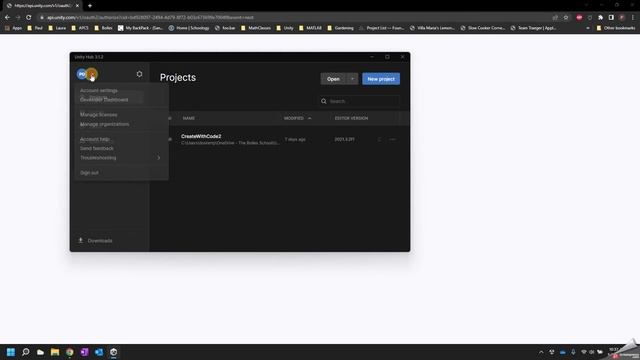Viewport: 640px width, 360px height.
Task: Go back in the browser
Action: [7, 18]
